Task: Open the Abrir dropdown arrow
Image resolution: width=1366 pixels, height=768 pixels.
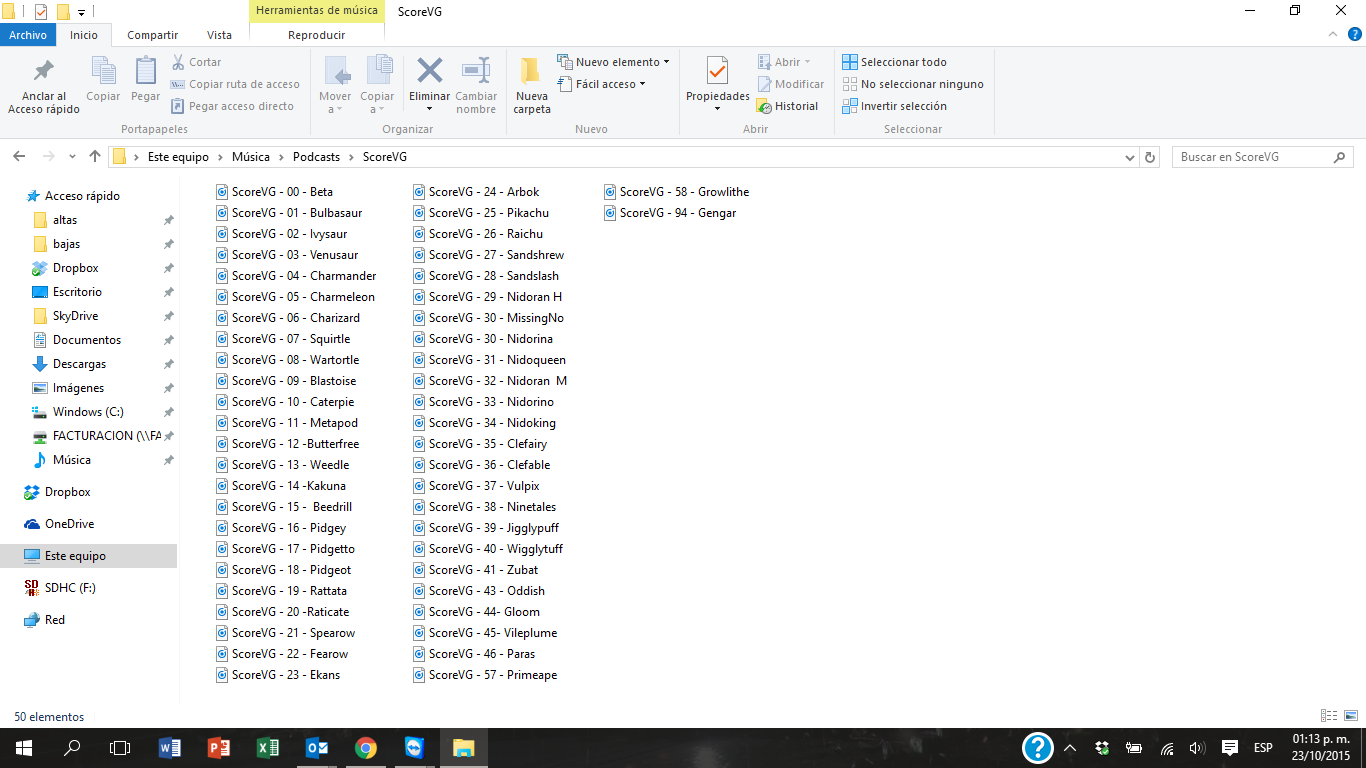Action: coord(806,61)
